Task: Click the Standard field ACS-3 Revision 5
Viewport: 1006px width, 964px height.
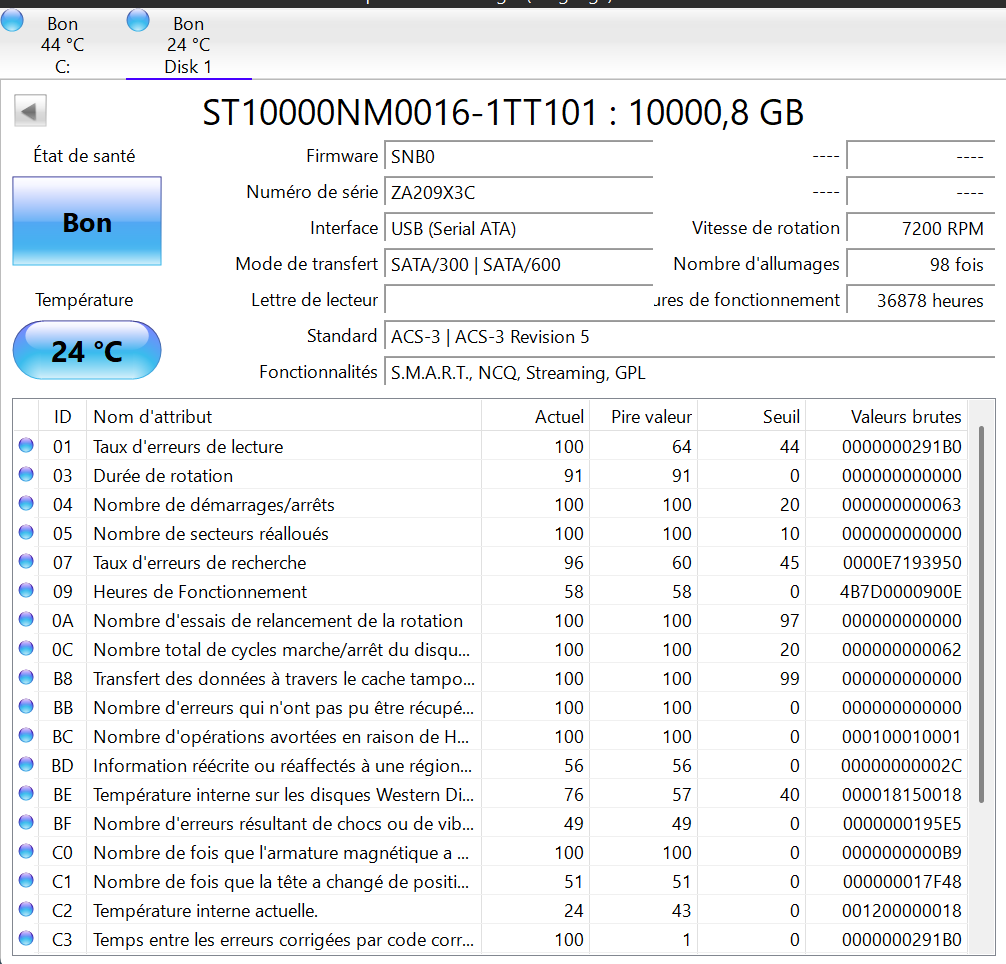Action: (690, 336)
